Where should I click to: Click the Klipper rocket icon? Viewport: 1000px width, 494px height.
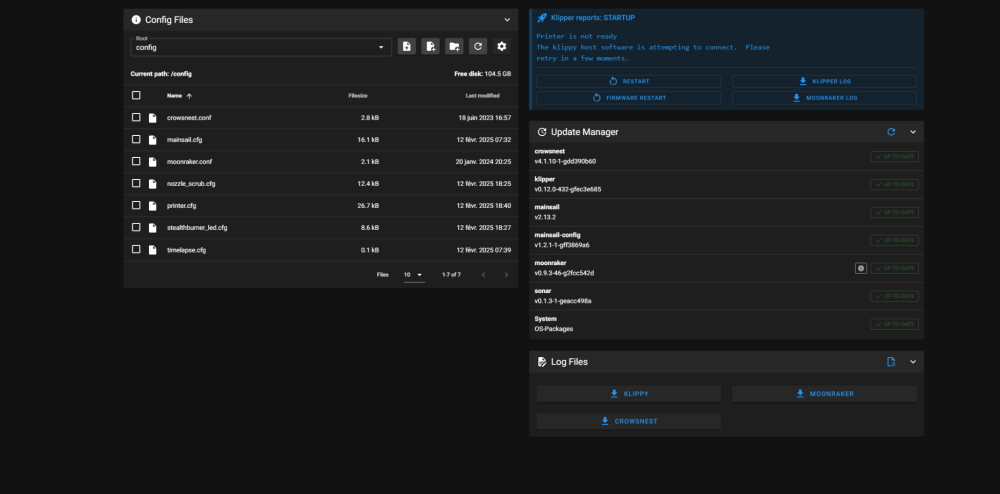542,18
